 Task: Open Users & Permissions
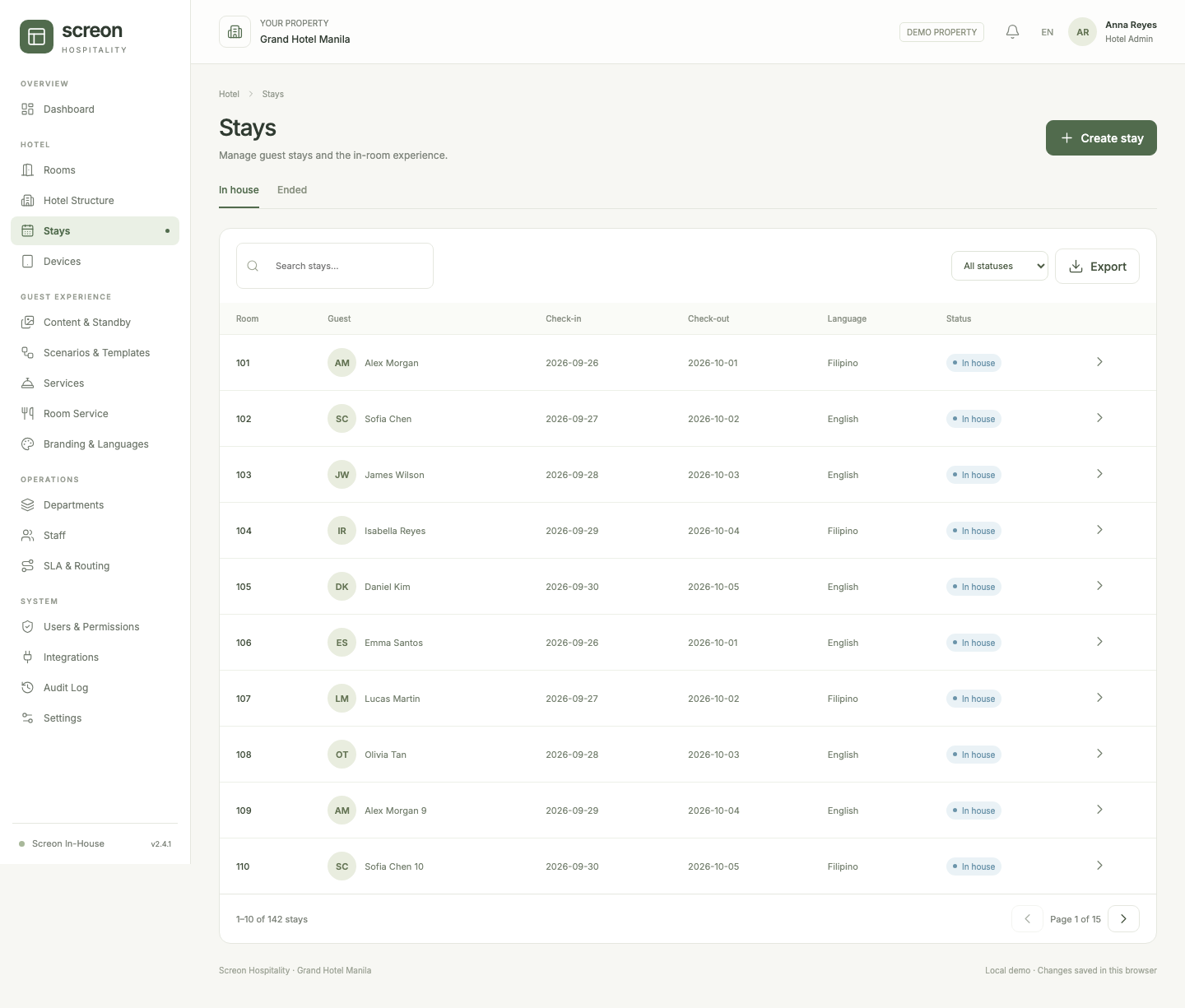click(95, 627)
